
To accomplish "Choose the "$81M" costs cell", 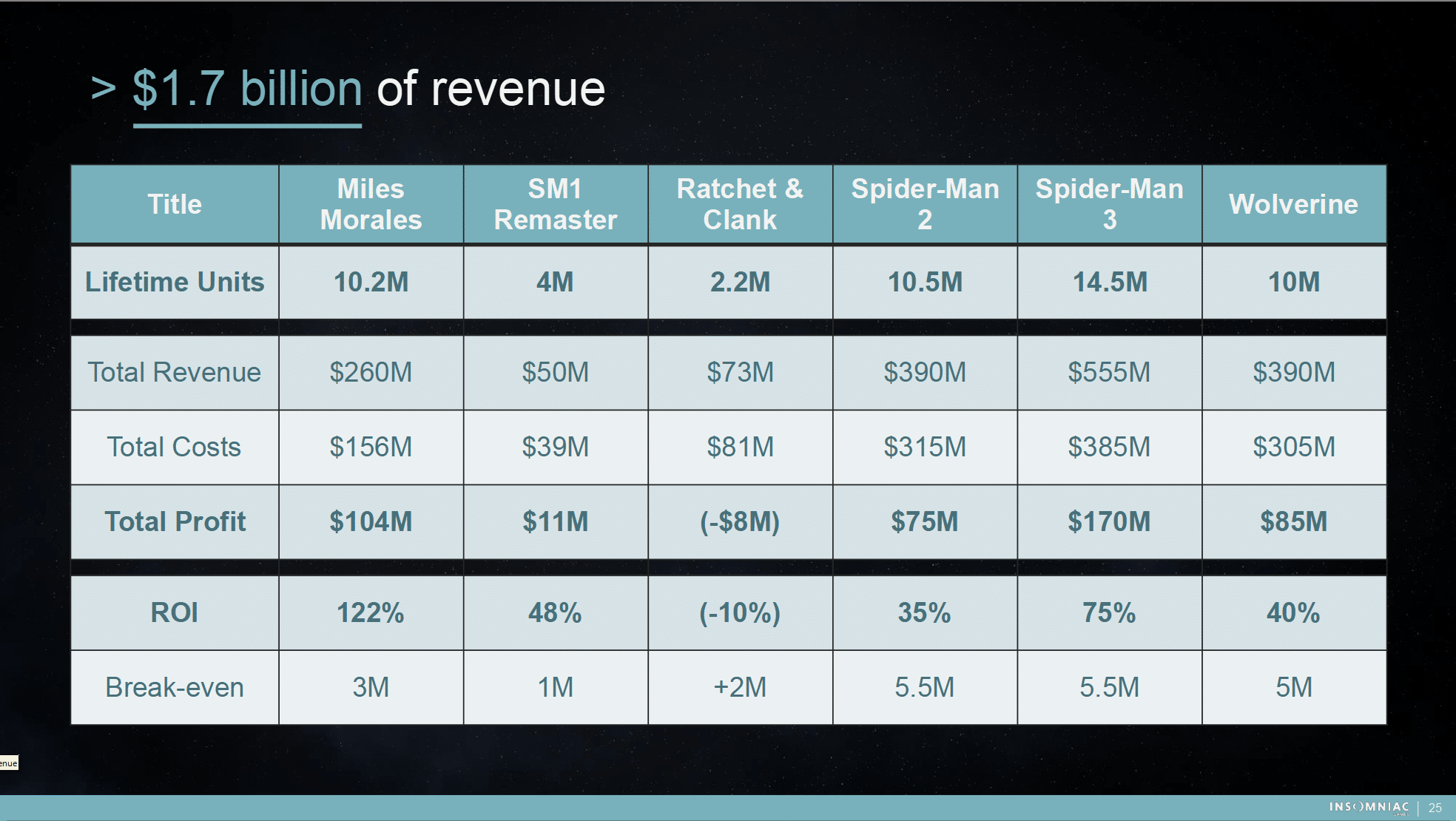I will click(740, 447).
